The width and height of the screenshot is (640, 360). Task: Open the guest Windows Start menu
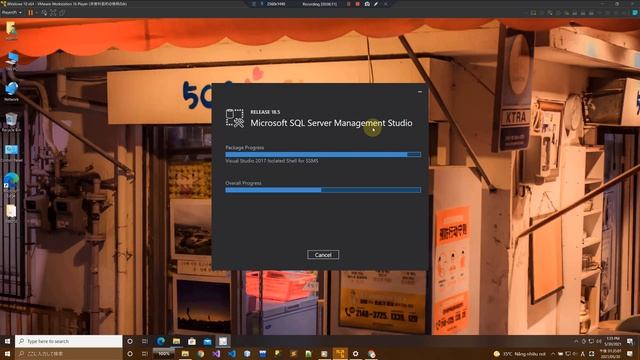7,341
